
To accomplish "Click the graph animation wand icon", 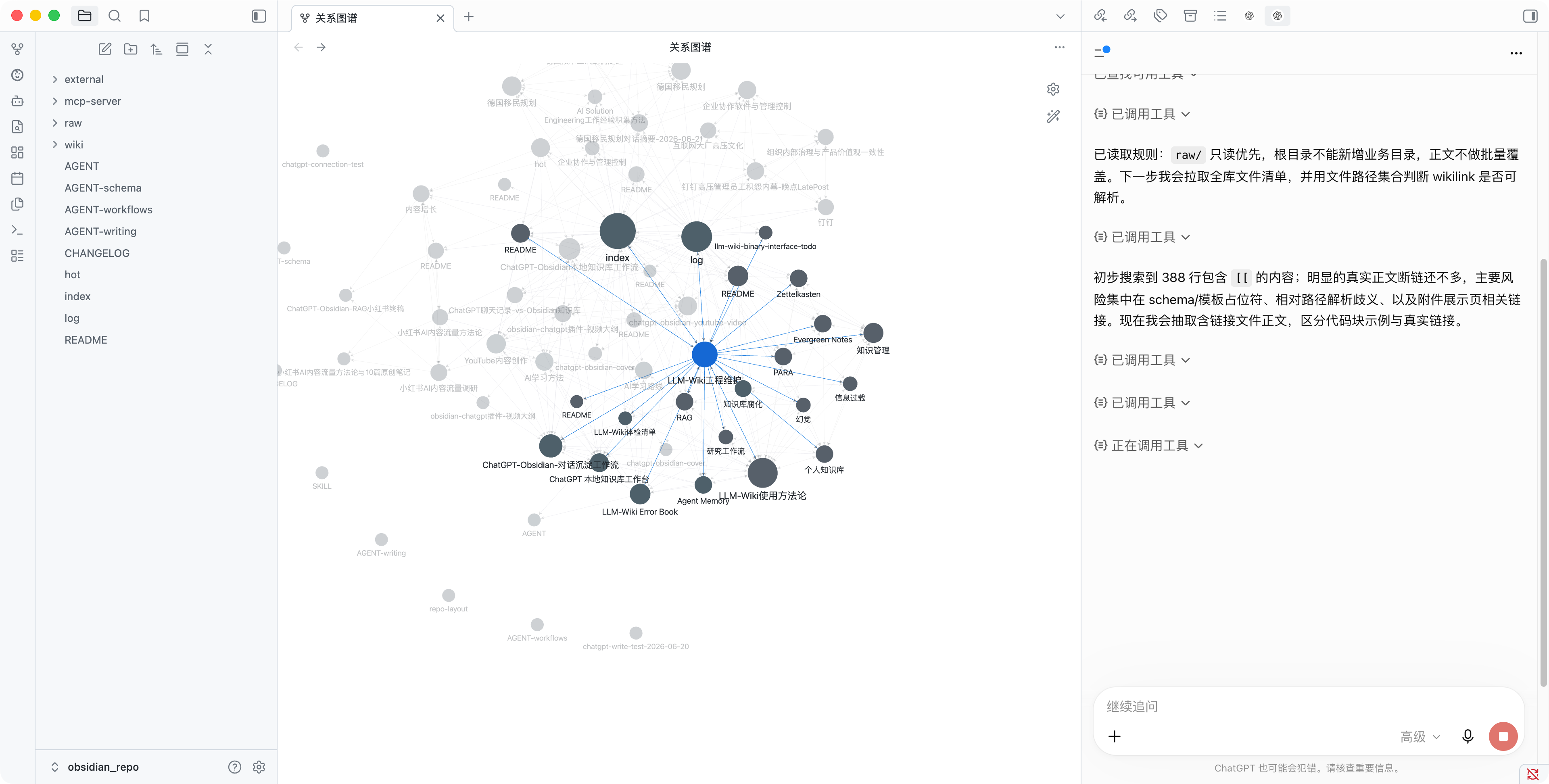I will [x=1053, y=116].
